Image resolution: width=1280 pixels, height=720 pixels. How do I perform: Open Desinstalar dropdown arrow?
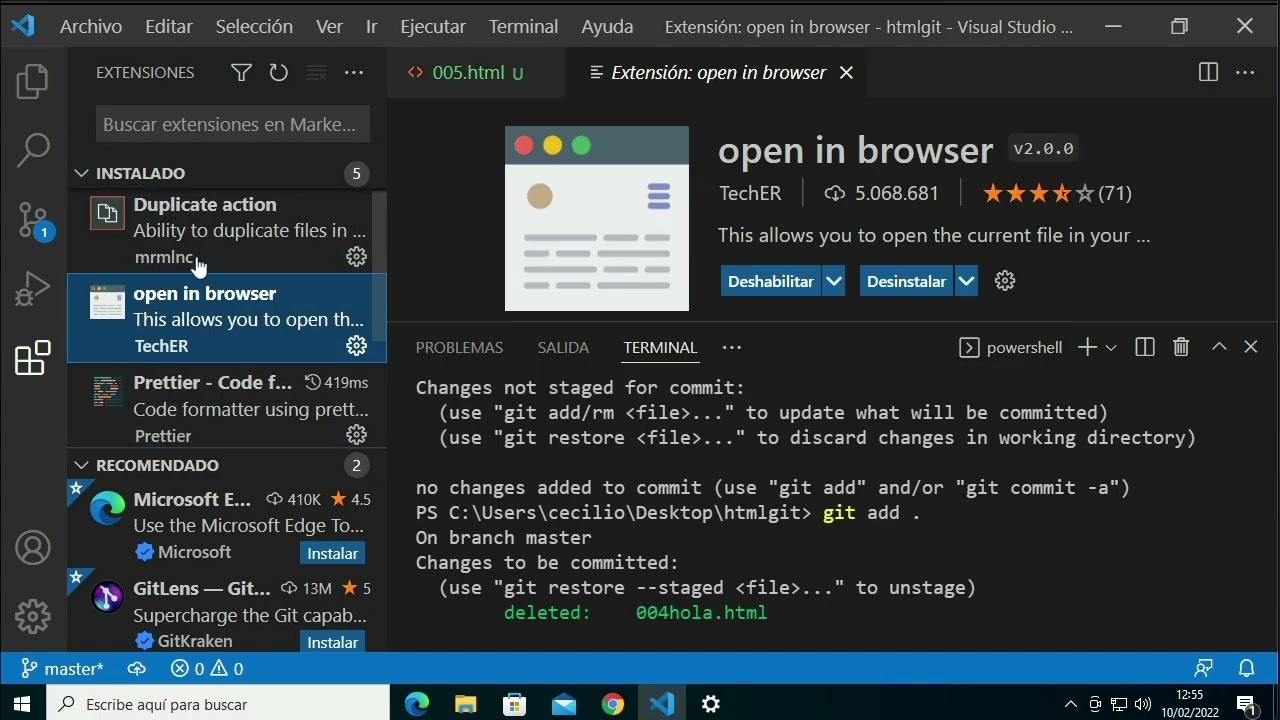pos(966,281)
